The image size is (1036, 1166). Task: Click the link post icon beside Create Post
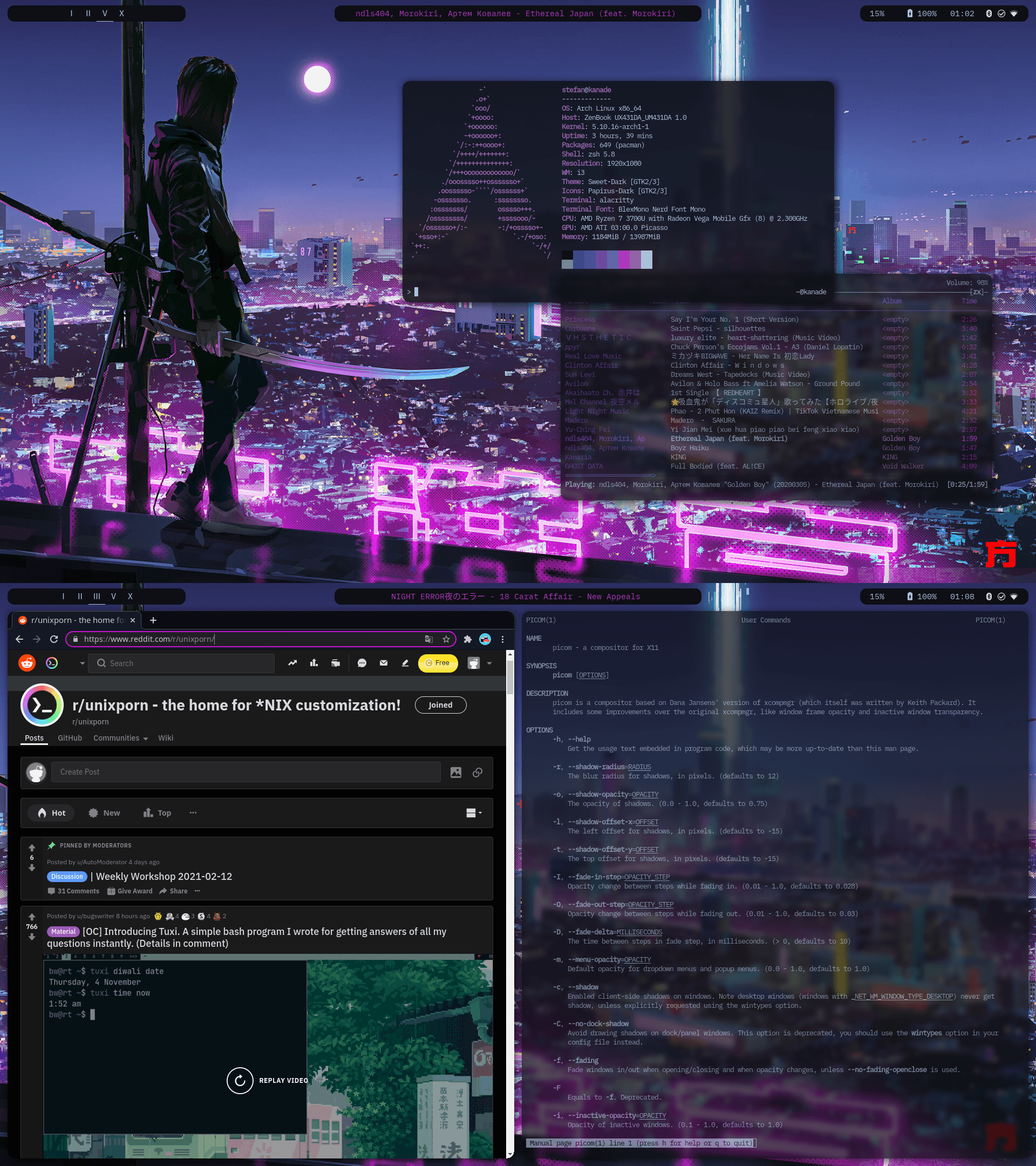click(478, 772)
